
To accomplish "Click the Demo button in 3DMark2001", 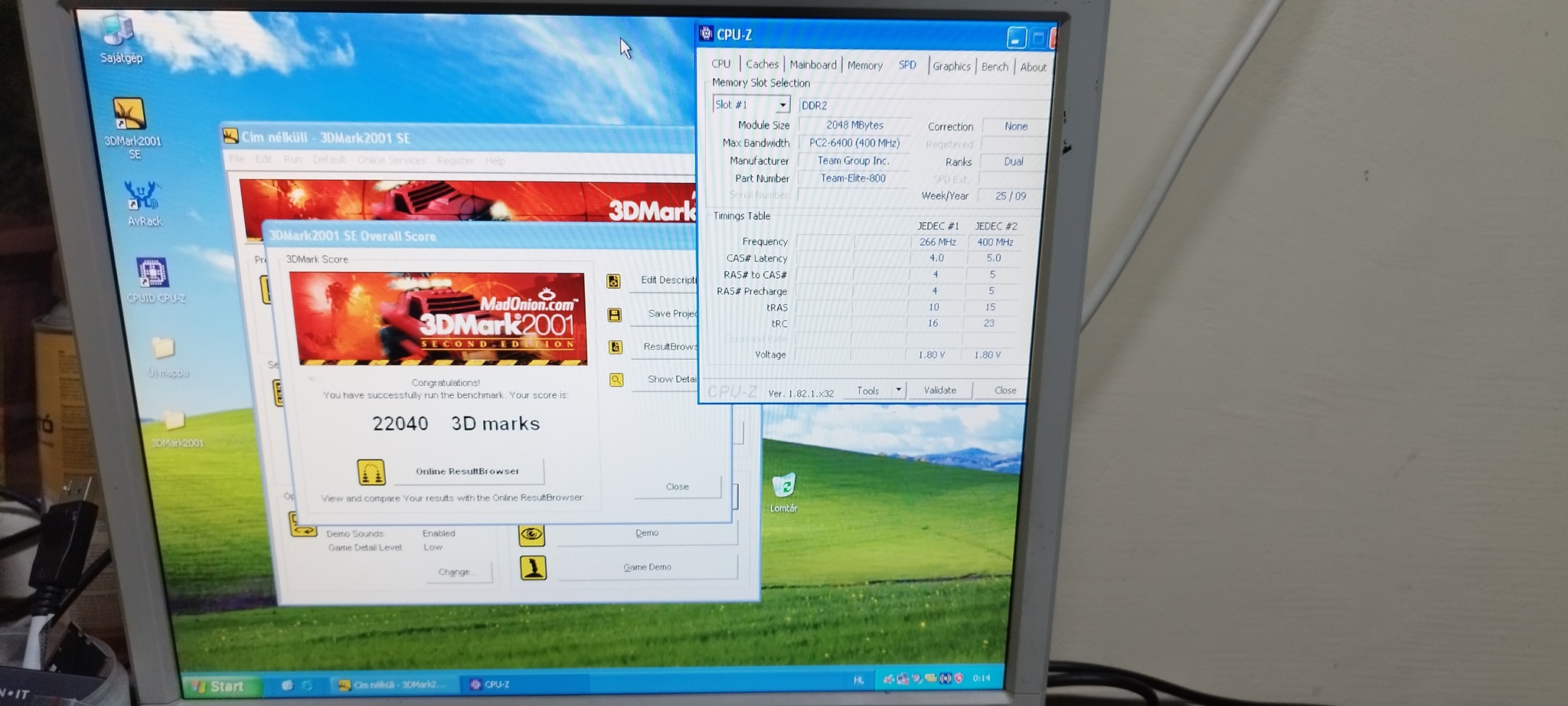I will click(x=647, y=534).
